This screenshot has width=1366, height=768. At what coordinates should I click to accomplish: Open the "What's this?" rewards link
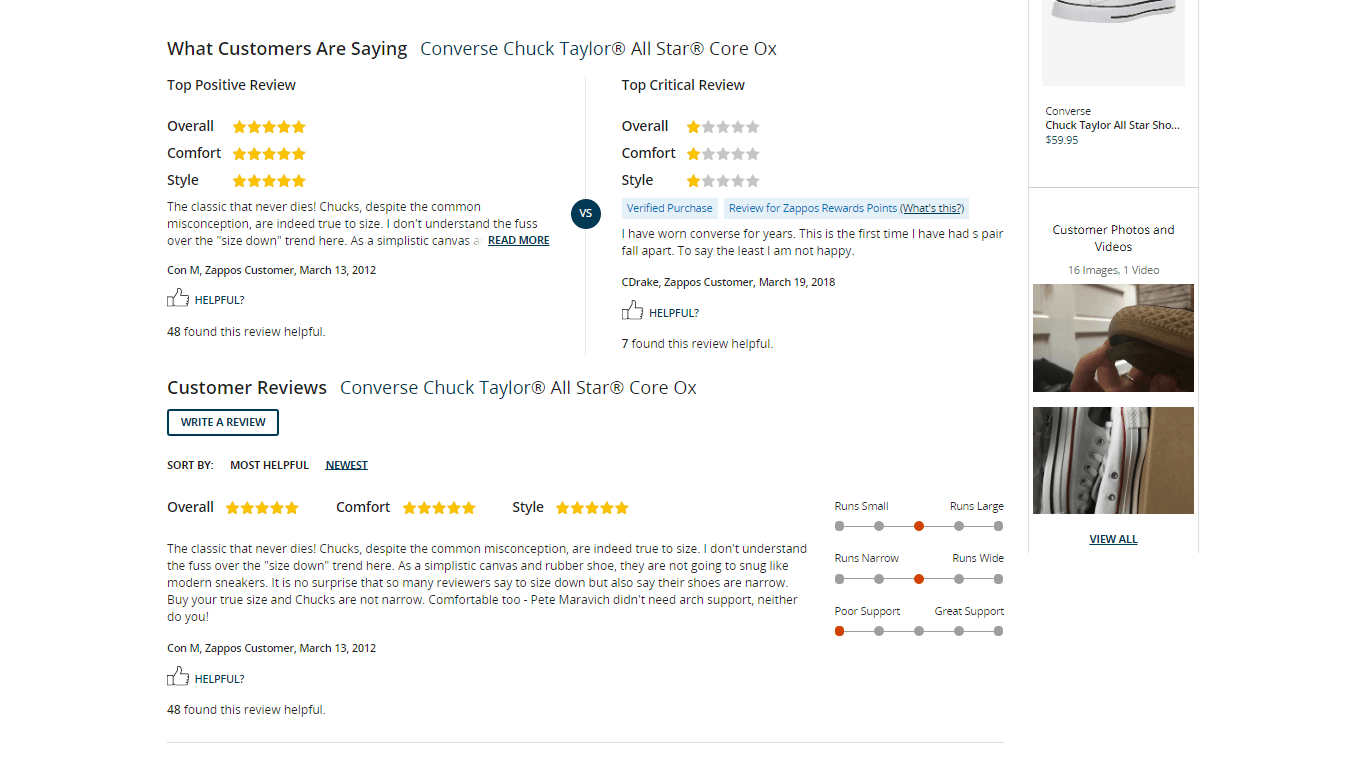pyautogui.click(x=932, y=209)
